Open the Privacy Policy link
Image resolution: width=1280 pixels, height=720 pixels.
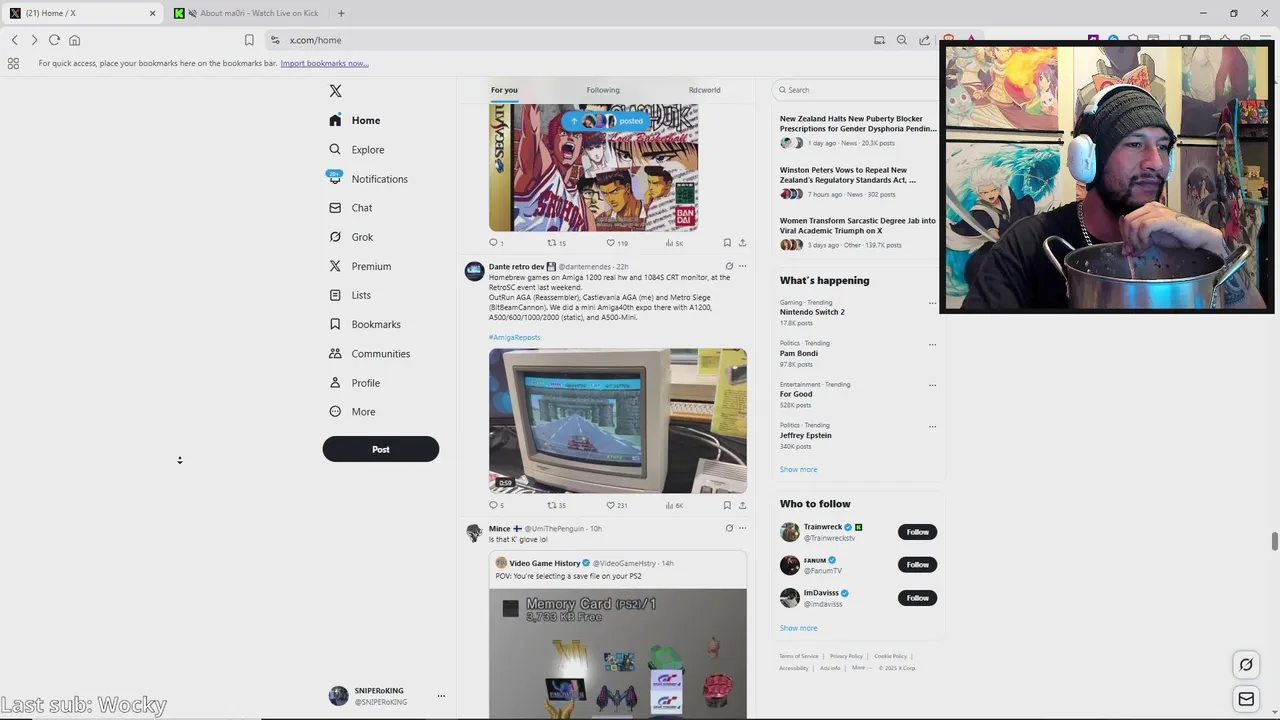[846, 657]
